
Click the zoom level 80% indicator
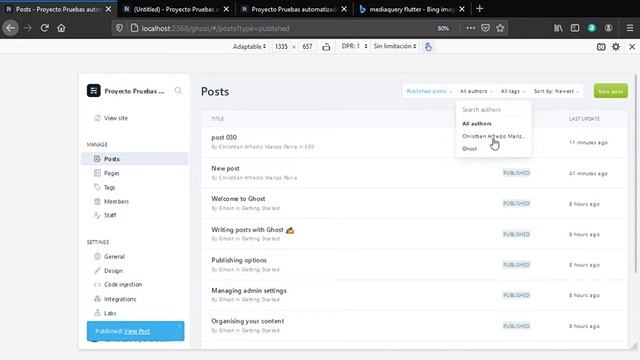[443, 29]
